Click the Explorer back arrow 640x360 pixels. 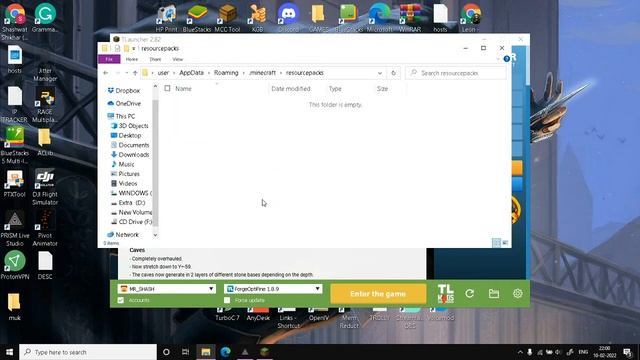pos(106,73)
